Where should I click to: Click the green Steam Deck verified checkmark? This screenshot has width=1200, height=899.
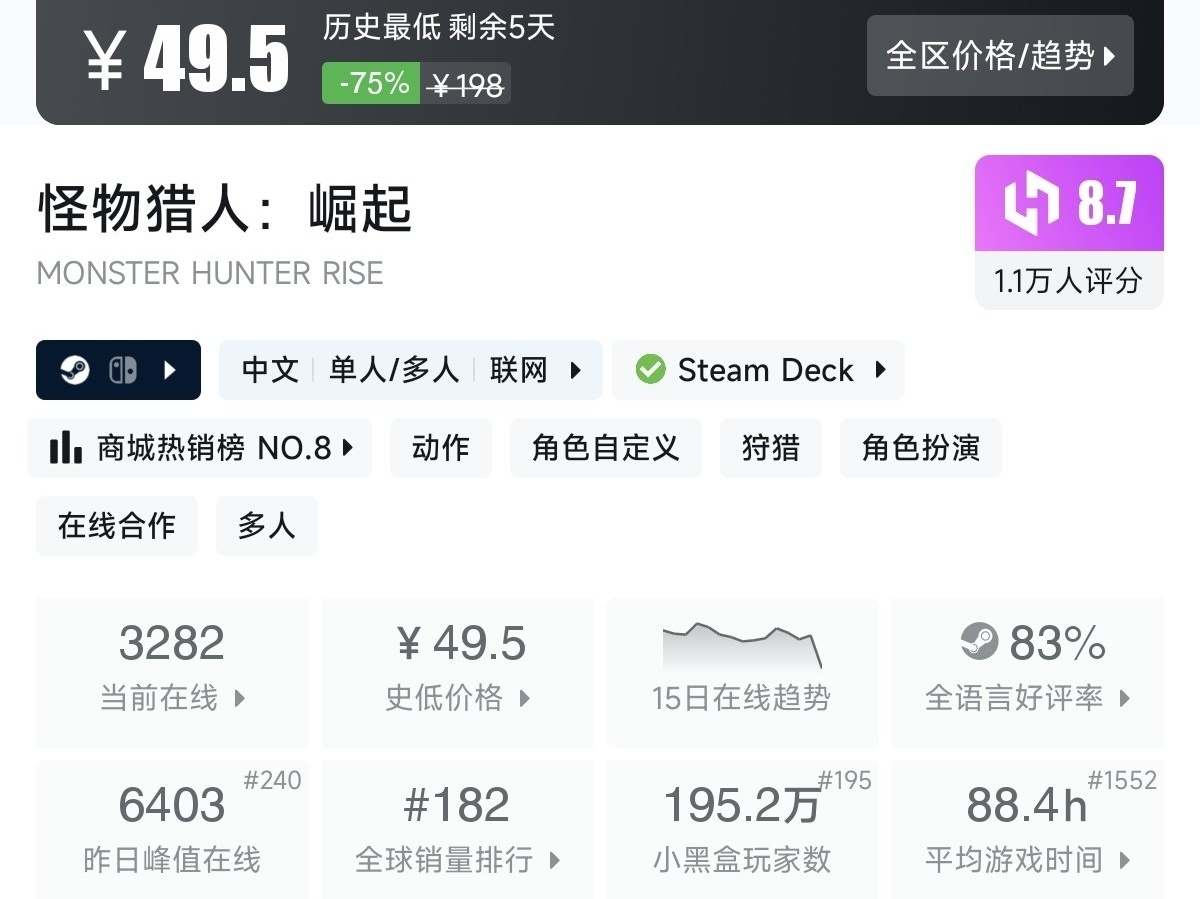point(650,370)
